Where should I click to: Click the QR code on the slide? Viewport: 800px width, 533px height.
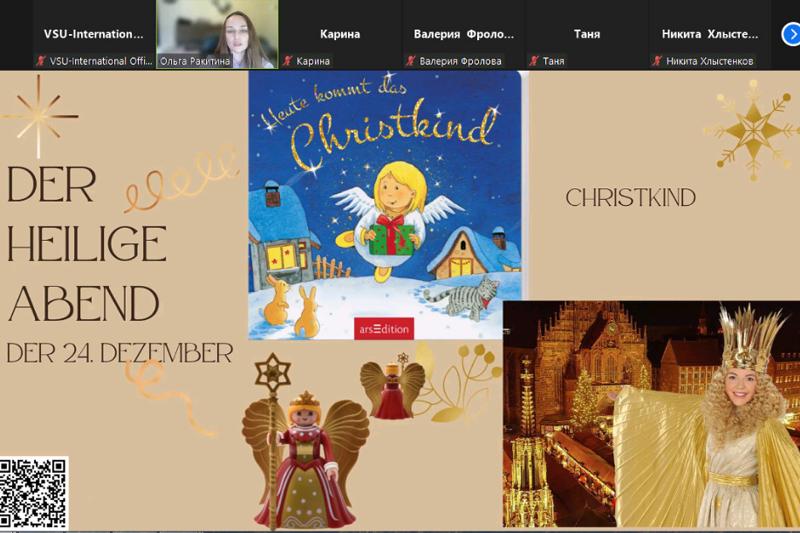34,493
